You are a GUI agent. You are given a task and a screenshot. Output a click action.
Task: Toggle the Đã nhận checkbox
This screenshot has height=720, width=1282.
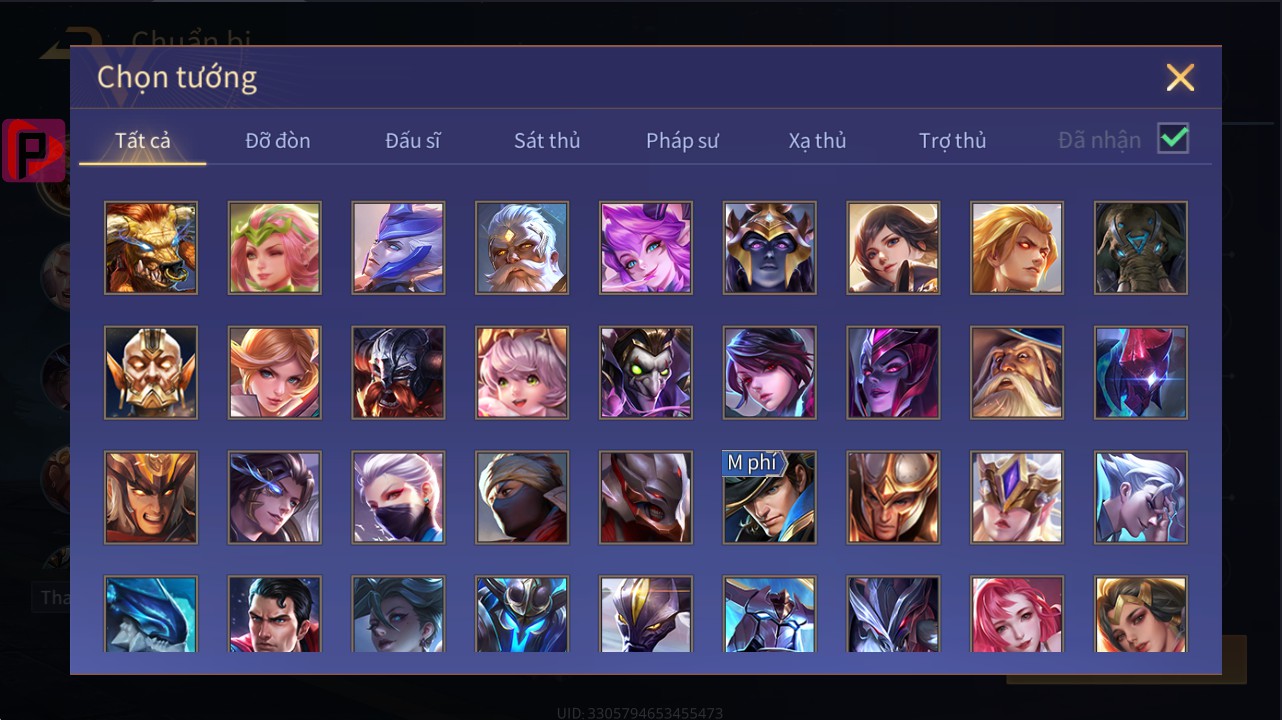pos(1173,139)
